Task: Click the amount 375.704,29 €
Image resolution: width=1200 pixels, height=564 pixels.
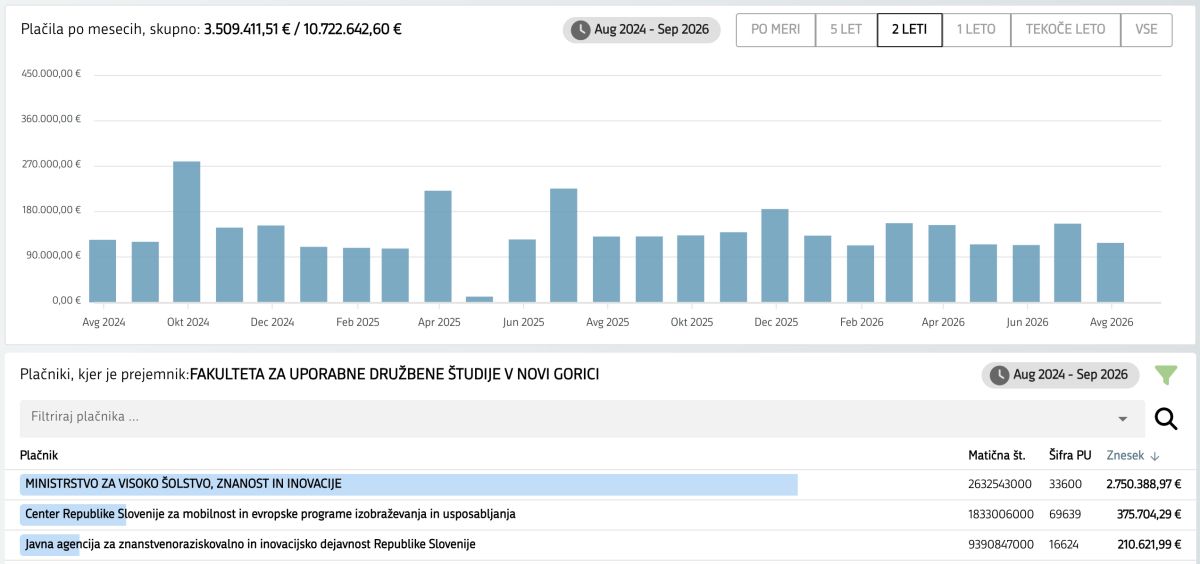Action: click(x=1149, y=514)
